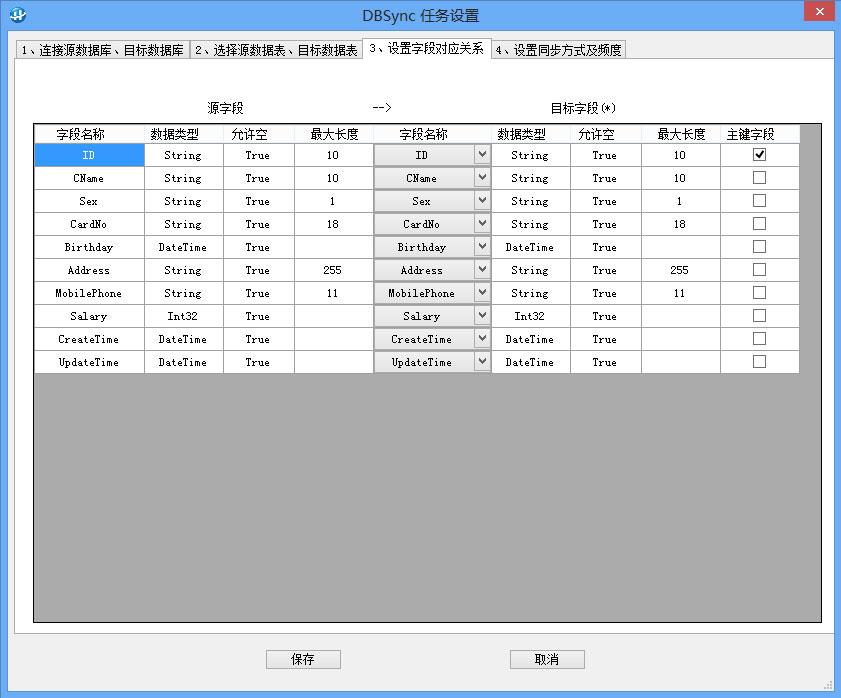Click source 数据类型 column header
Viewport: 841px width, 698px height.
[x=183, y=134]
